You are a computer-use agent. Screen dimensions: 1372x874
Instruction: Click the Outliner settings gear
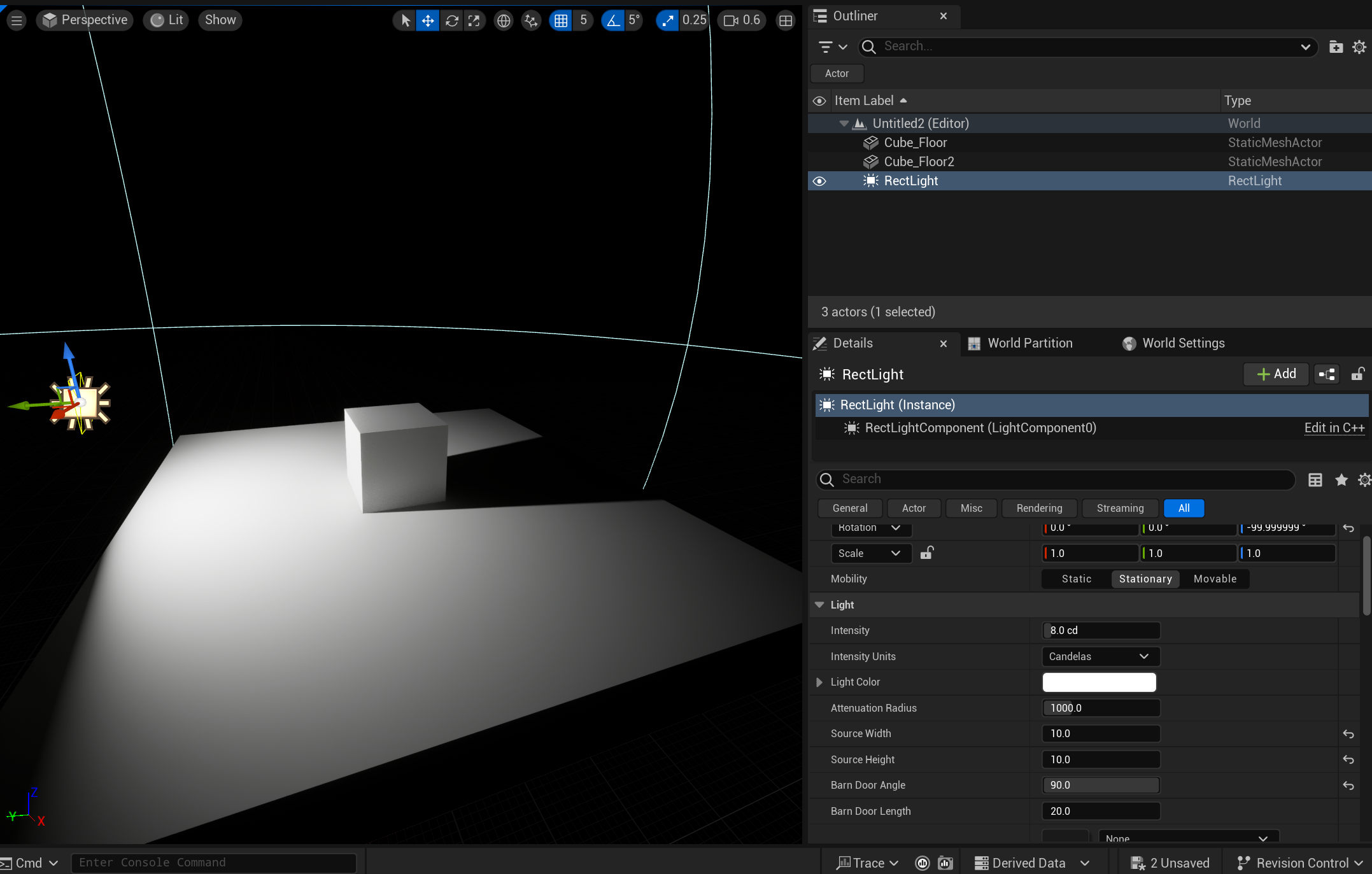pyautogui.click(x=1359, y=47)
